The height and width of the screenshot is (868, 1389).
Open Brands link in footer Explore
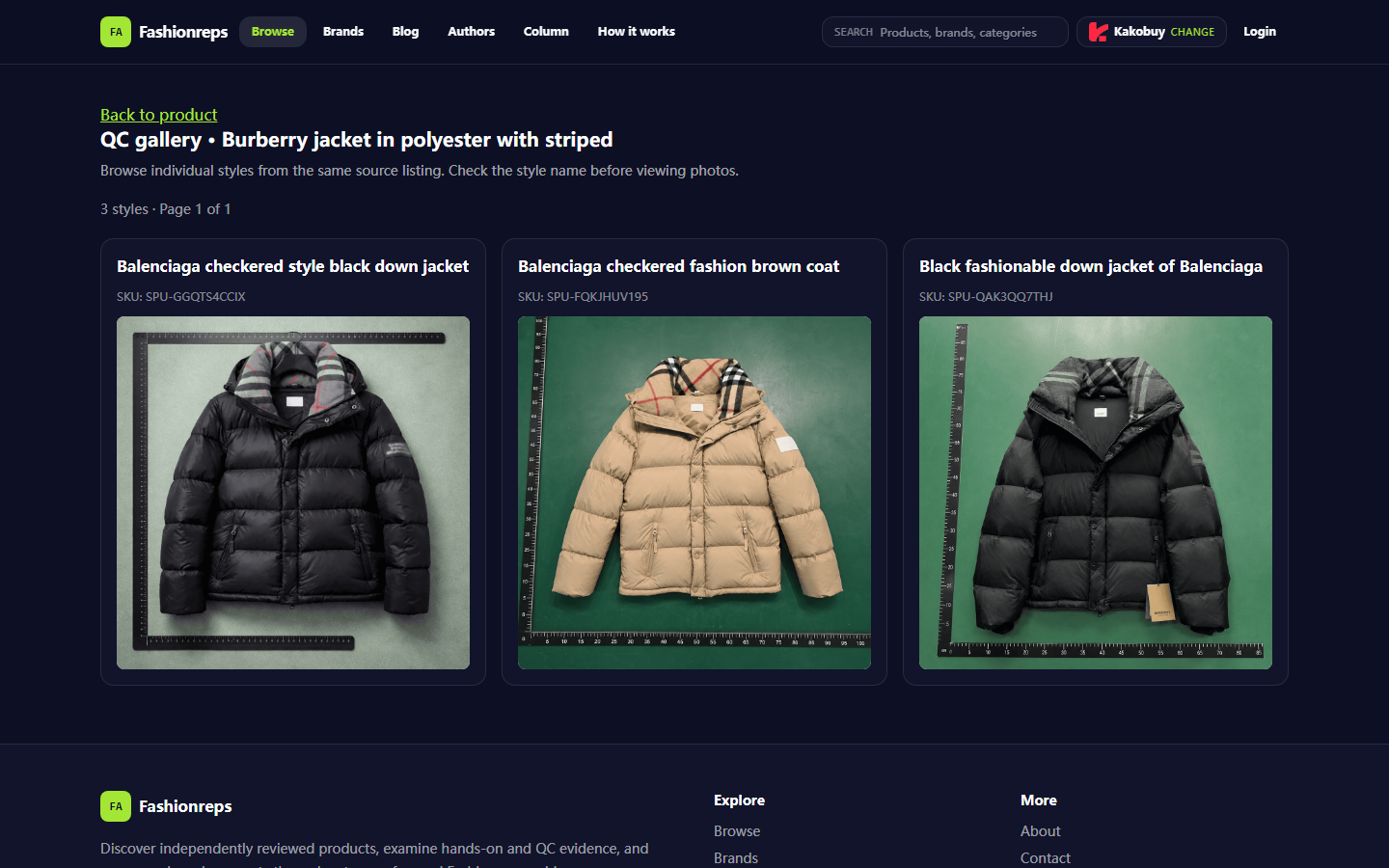[736, 858]
